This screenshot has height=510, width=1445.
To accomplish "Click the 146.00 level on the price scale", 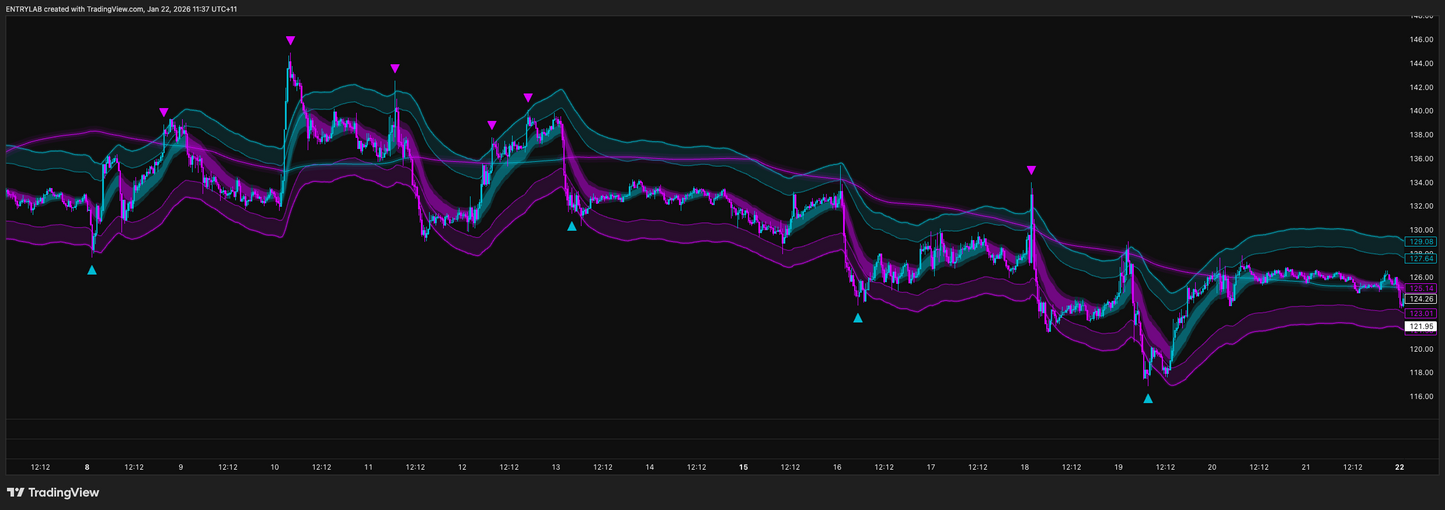I will (1421, 40).
